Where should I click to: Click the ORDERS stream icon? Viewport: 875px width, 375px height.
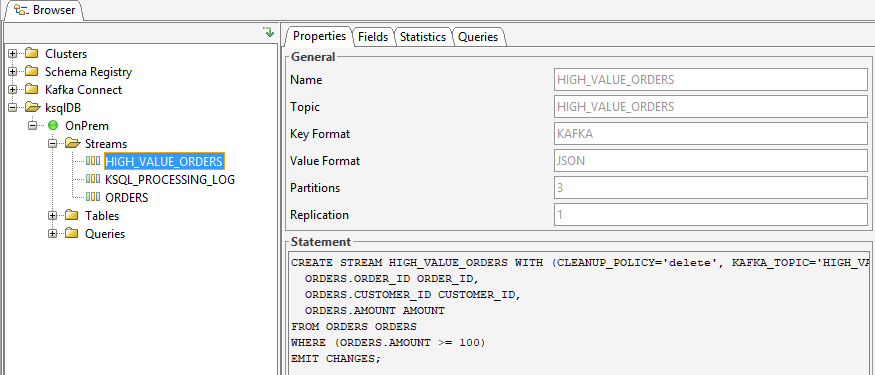[93, 197]
